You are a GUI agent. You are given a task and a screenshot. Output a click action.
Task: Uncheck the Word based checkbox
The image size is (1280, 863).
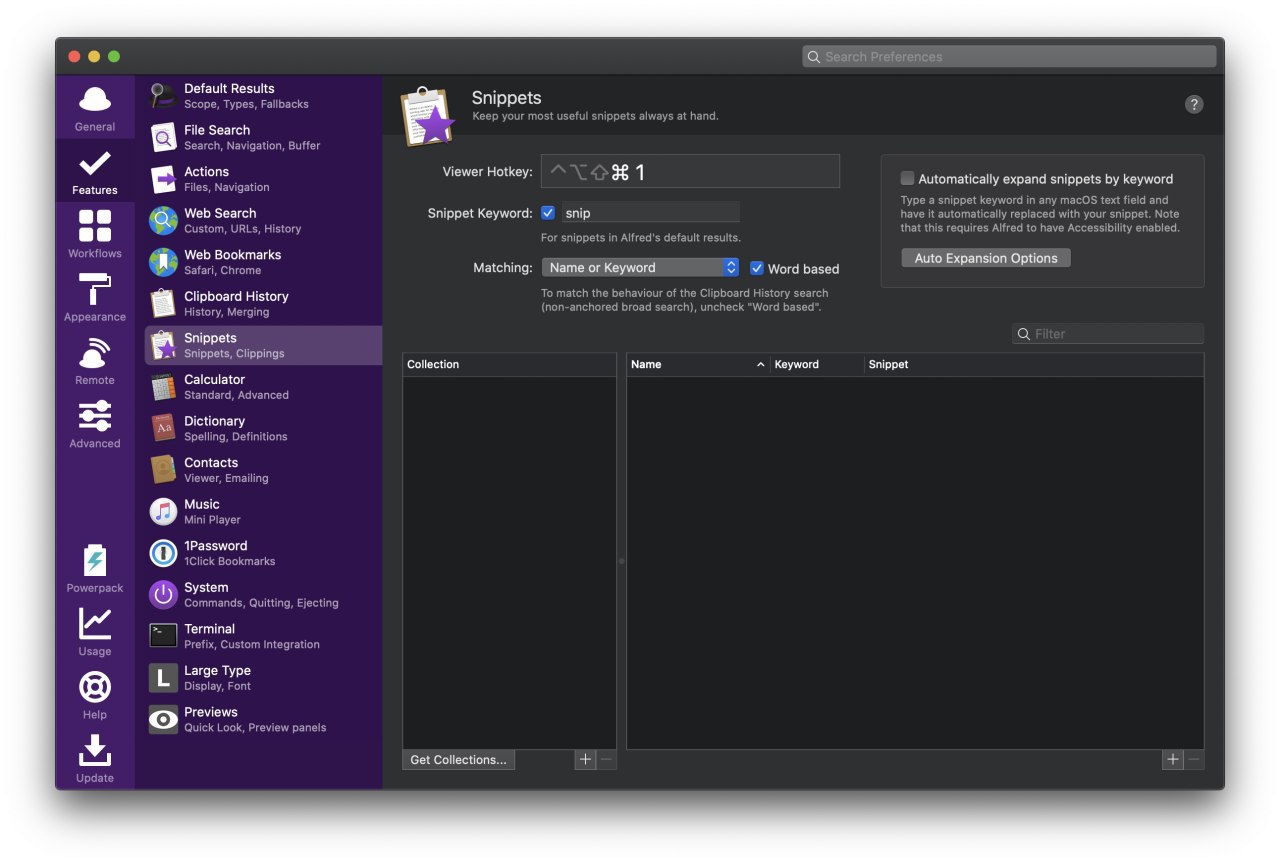(757, 268)
